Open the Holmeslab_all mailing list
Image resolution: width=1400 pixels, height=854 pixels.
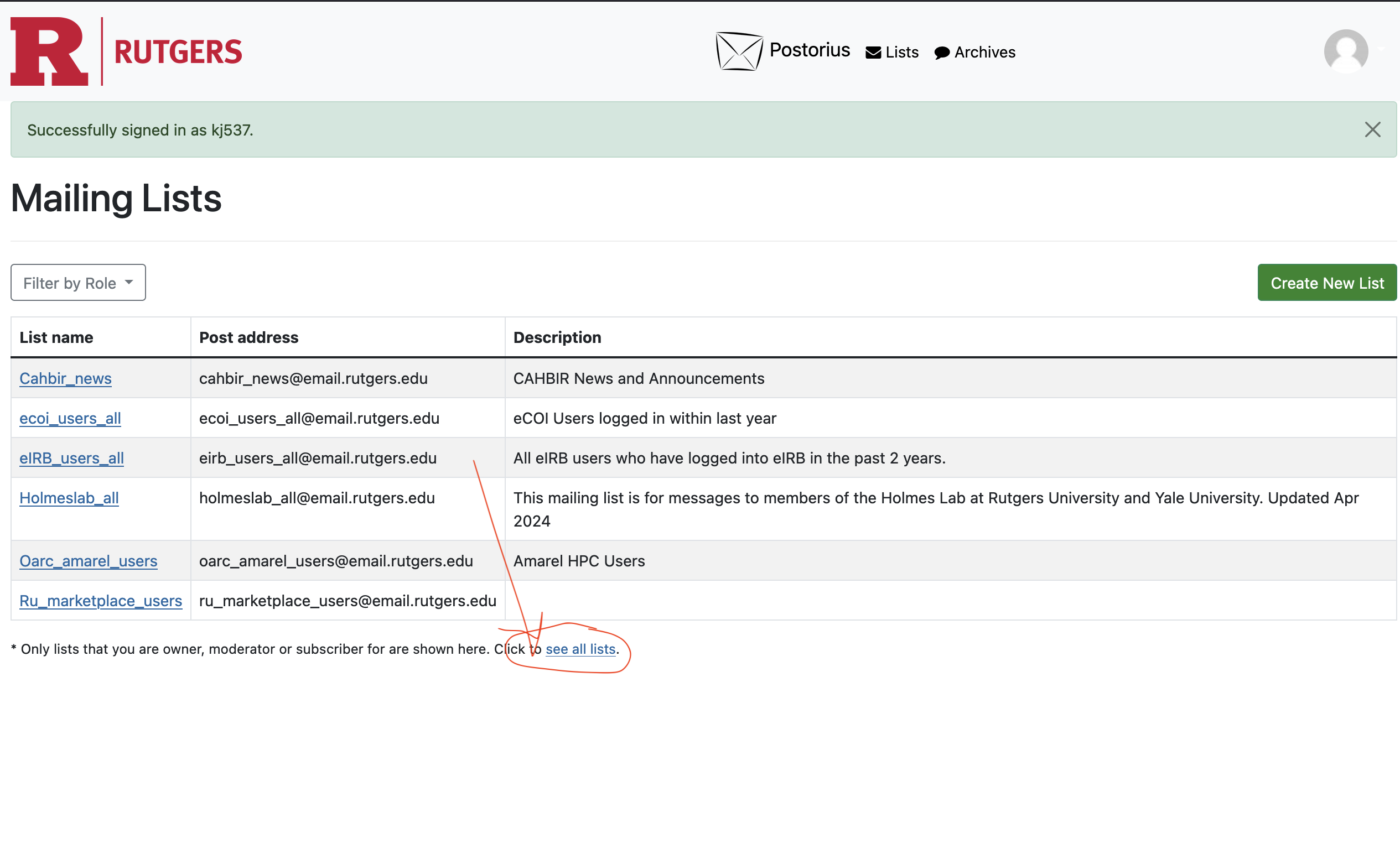[69, 497]
